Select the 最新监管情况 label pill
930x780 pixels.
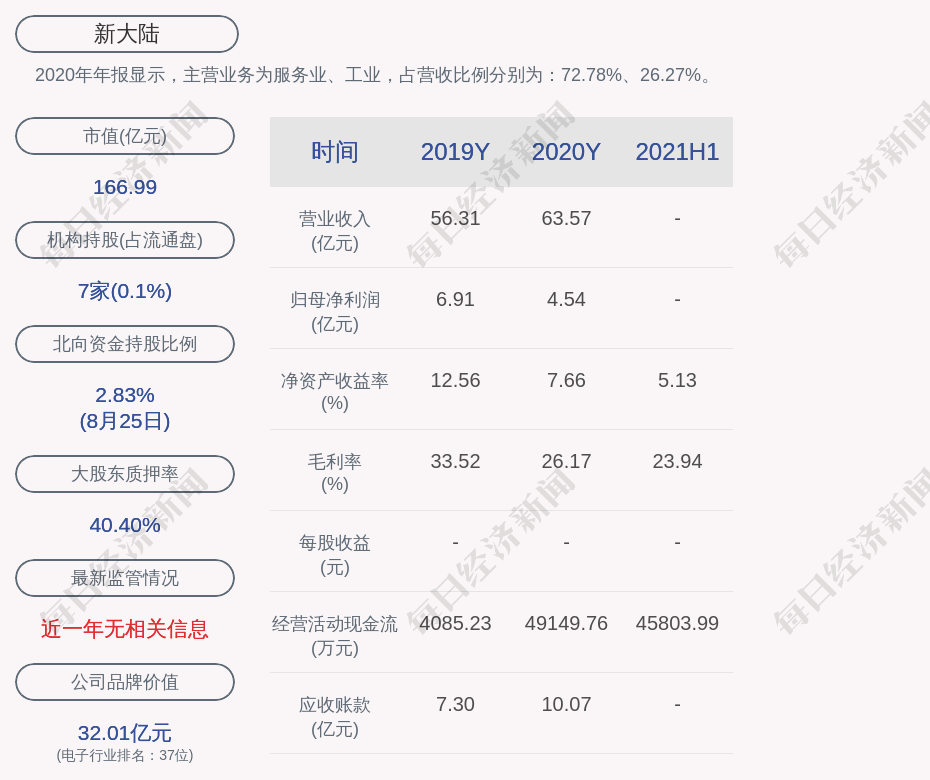(125, 578)
